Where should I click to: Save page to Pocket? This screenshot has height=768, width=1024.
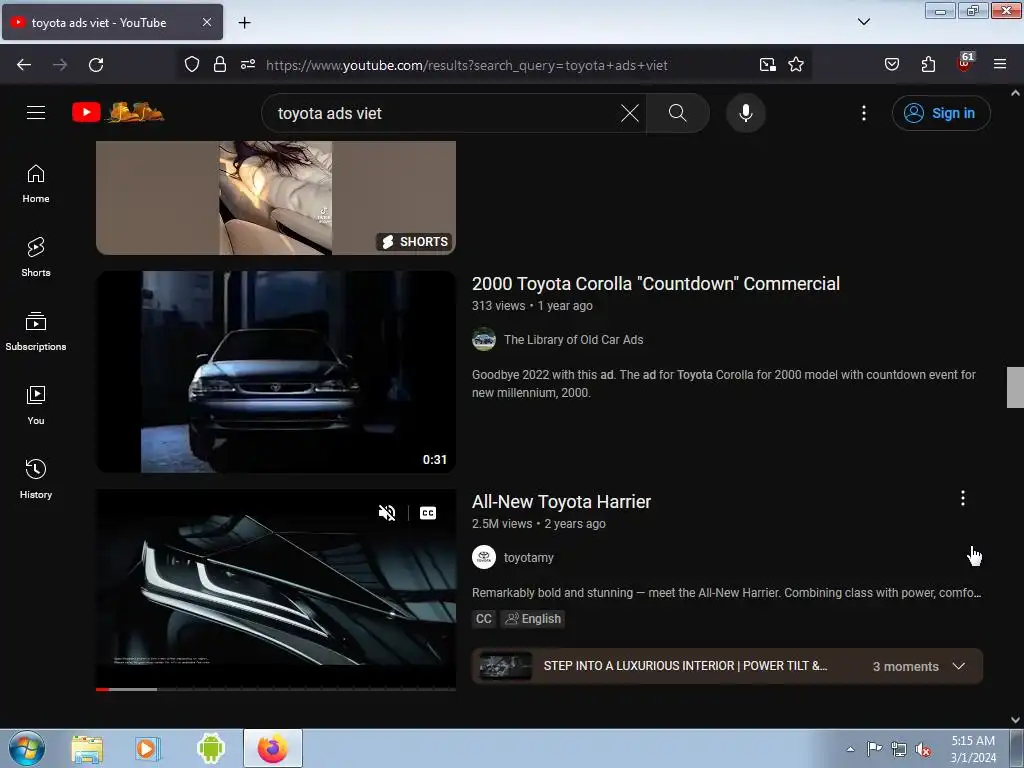[891, 65]
